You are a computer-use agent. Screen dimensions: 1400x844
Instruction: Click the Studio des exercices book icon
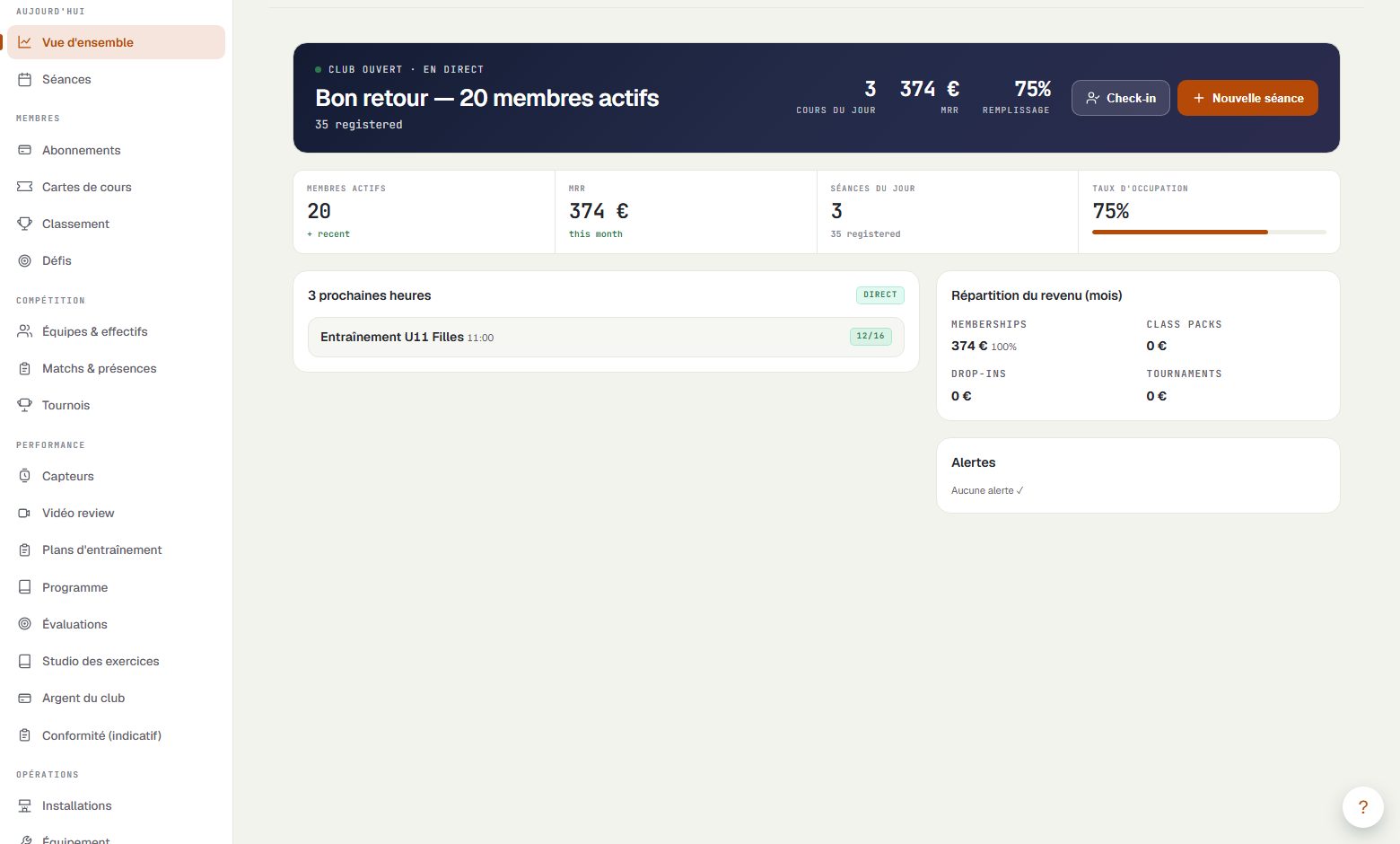click(x=25, y=661)
